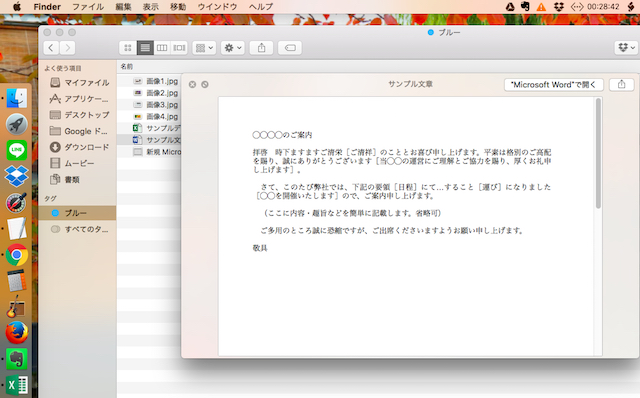Screen dimensions: 640x398
Task: Switch Finder to list view
Action: coord(145,48)
